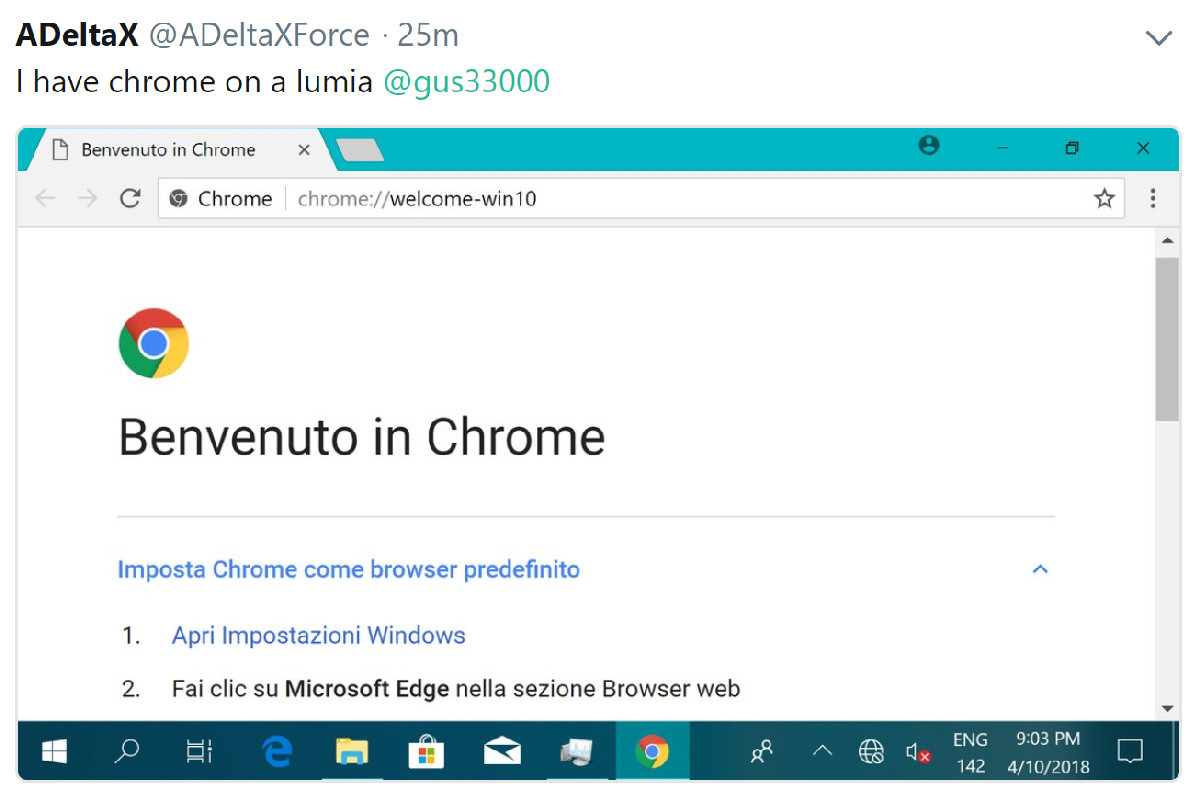This screenshot has height=795, width=1200.
Task: Bookmark this page with the star icon
Action: click(1104, 198)
